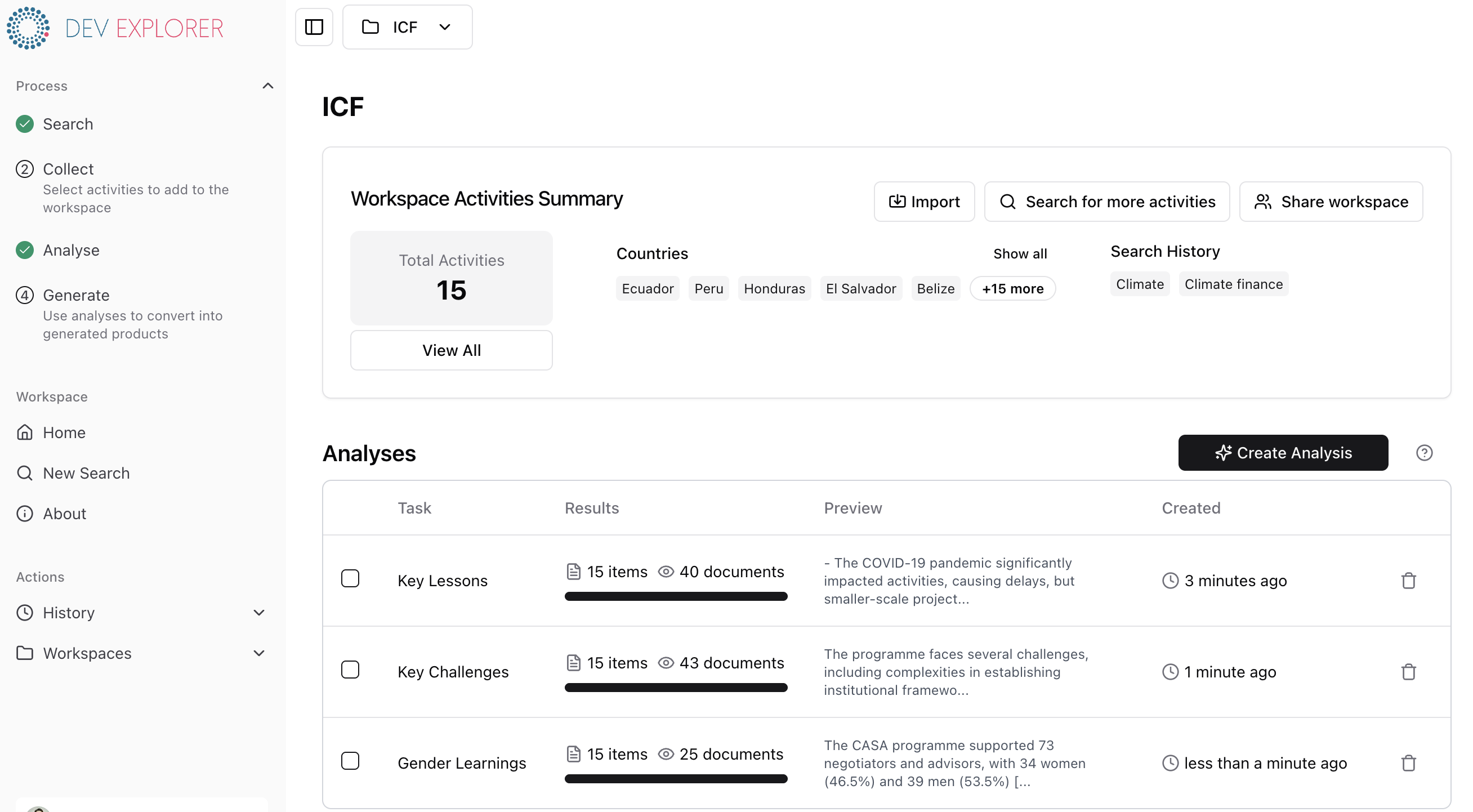Tick the Gender Learnings checkbox
Image resolution: width=1473 pixels, height=812 pixels.
coord(351,761)
